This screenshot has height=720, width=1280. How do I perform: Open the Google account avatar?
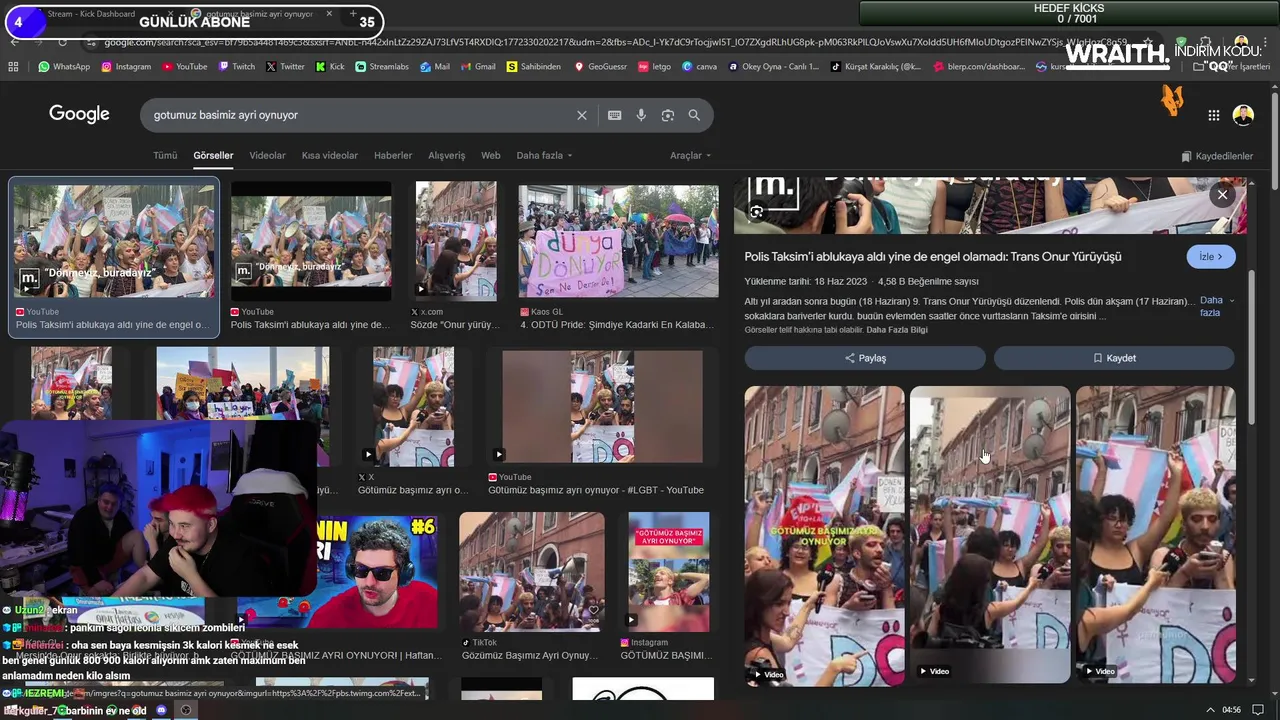[x=1243, y=115]
